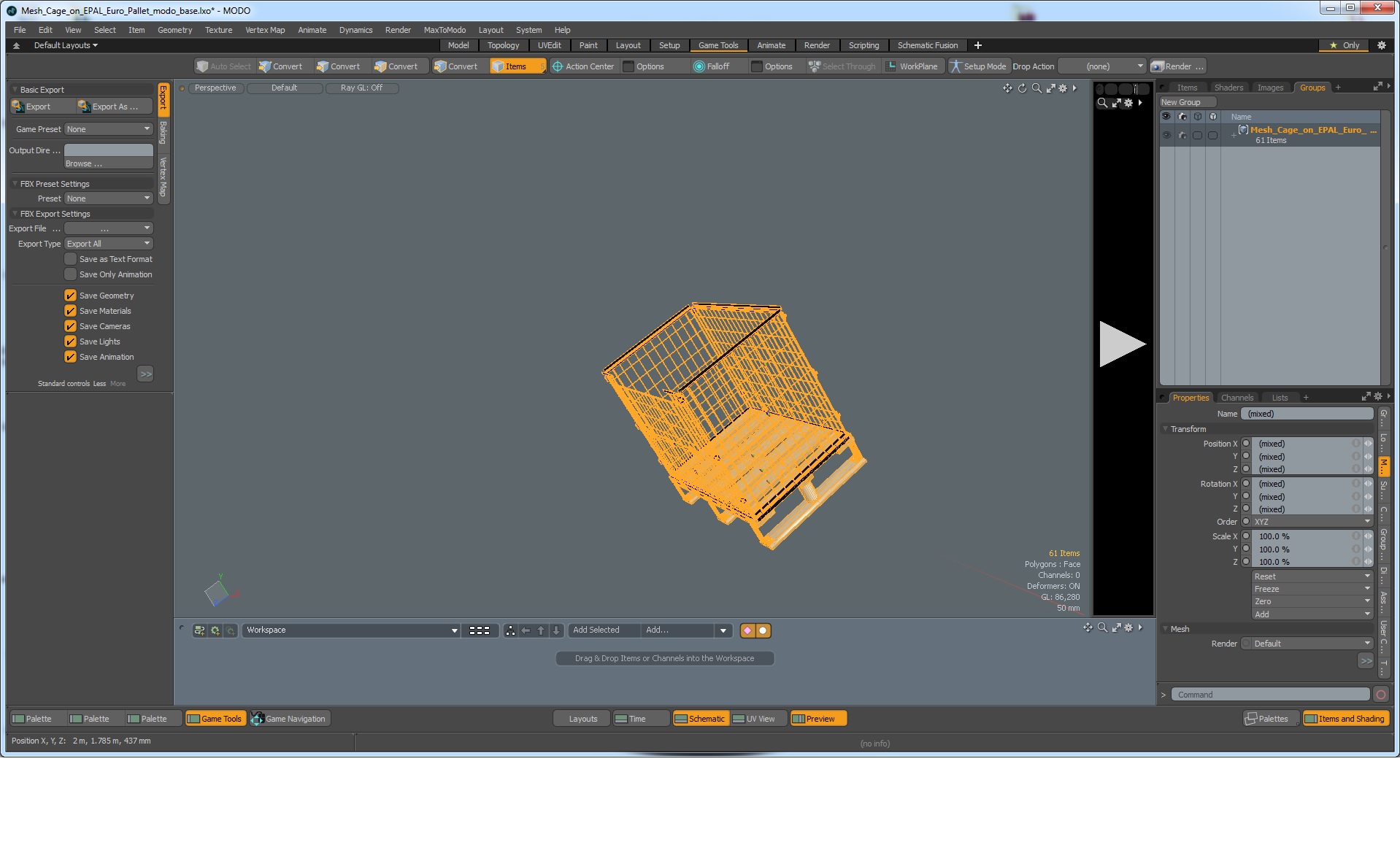
Task: Click the Position X value field
Action: 1305,444
